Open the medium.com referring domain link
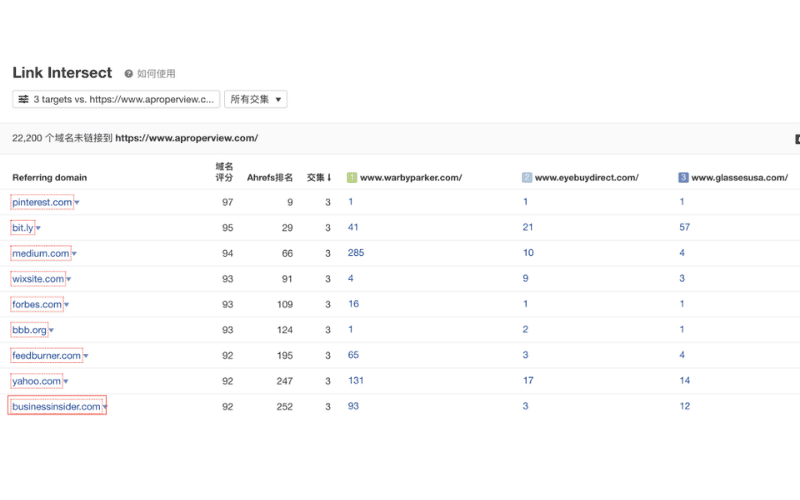Viewport: 800px width, 500px height. (41, 253)
